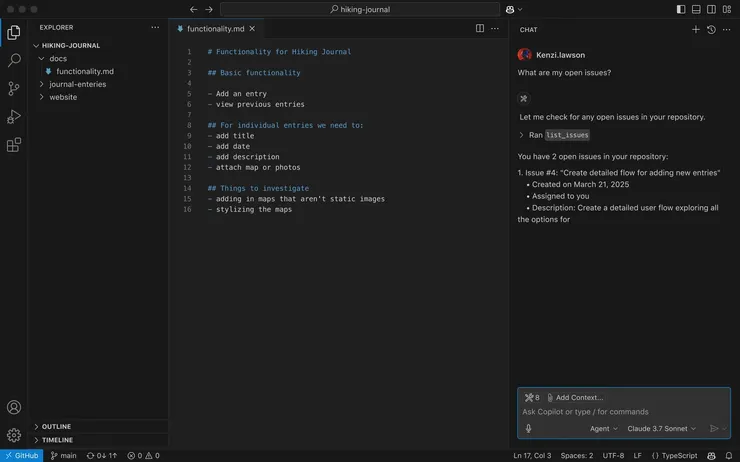Click the Ask Copilot input field
The width and height of the screenshot is (740, 462).
(620, 412)
